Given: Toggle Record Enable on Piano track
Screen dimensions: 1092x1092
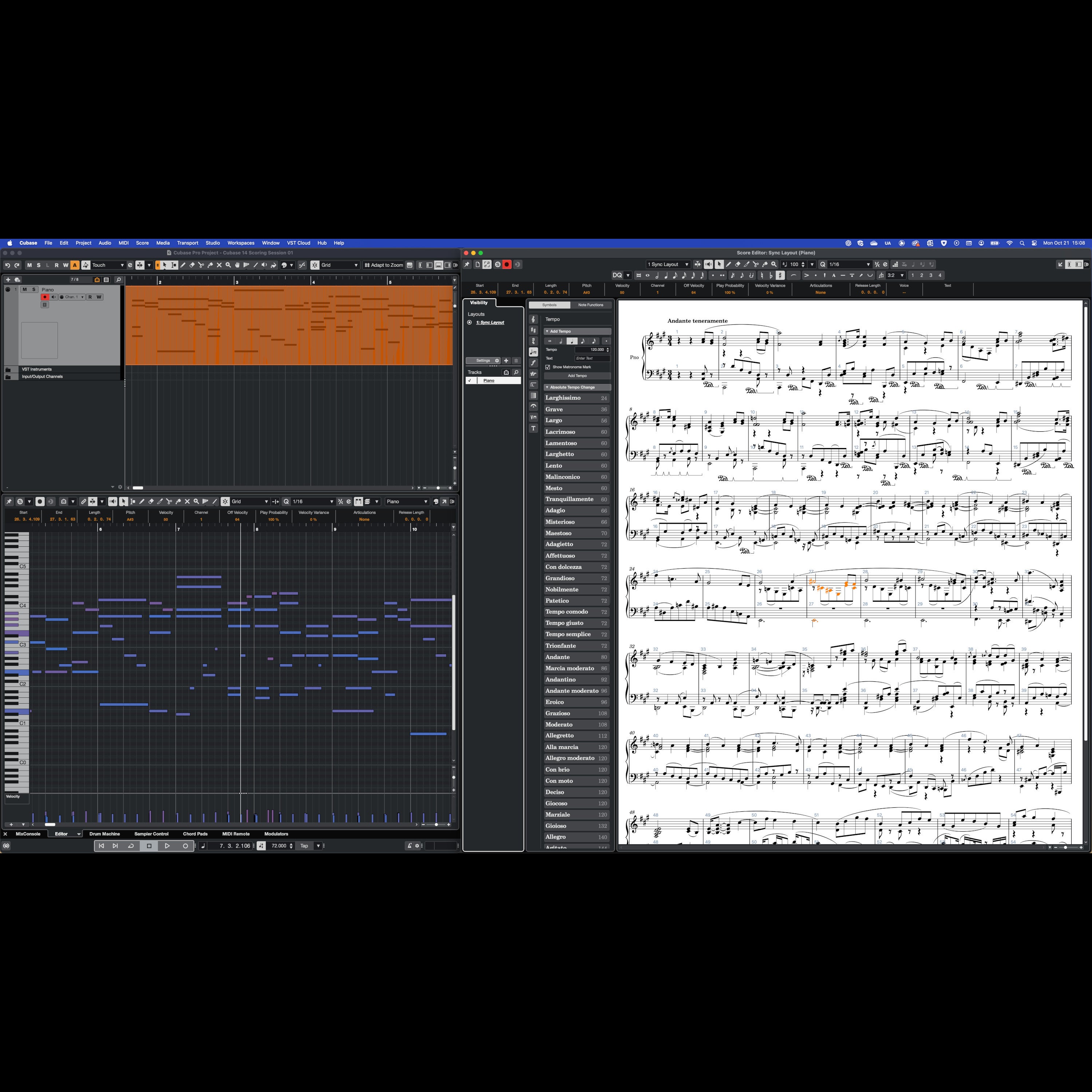Looking at the screenshot, I should 45,297.
